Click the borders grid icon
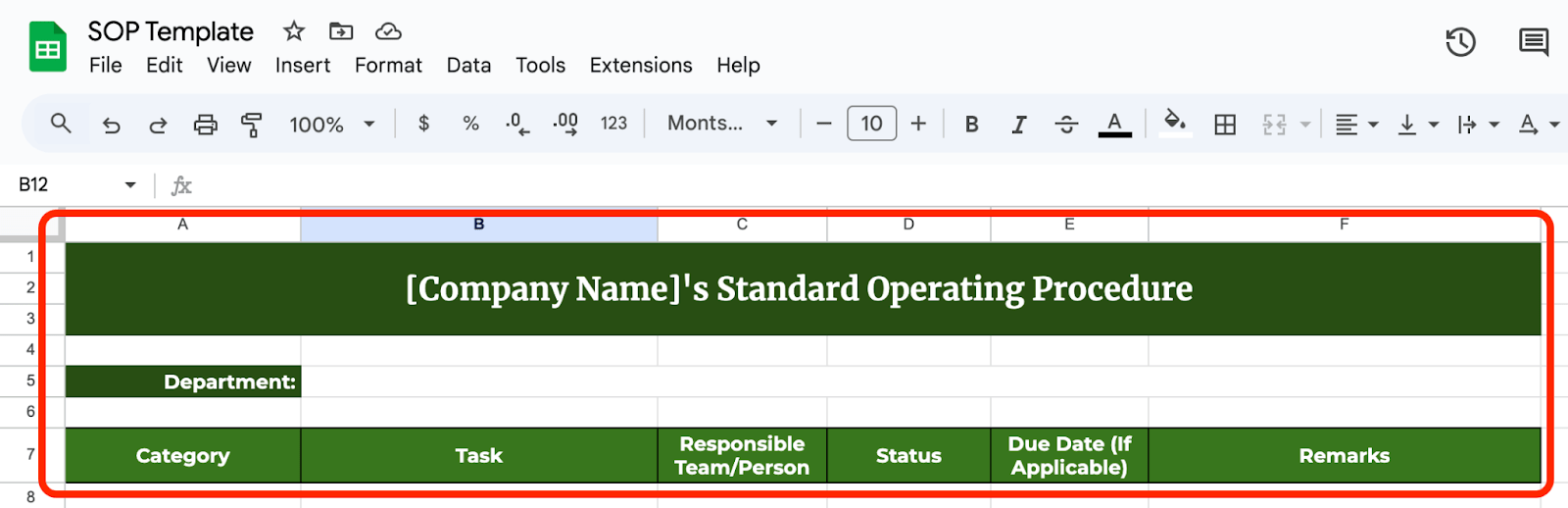Viewport: 1568px width, 508px height. [1225, 125]
